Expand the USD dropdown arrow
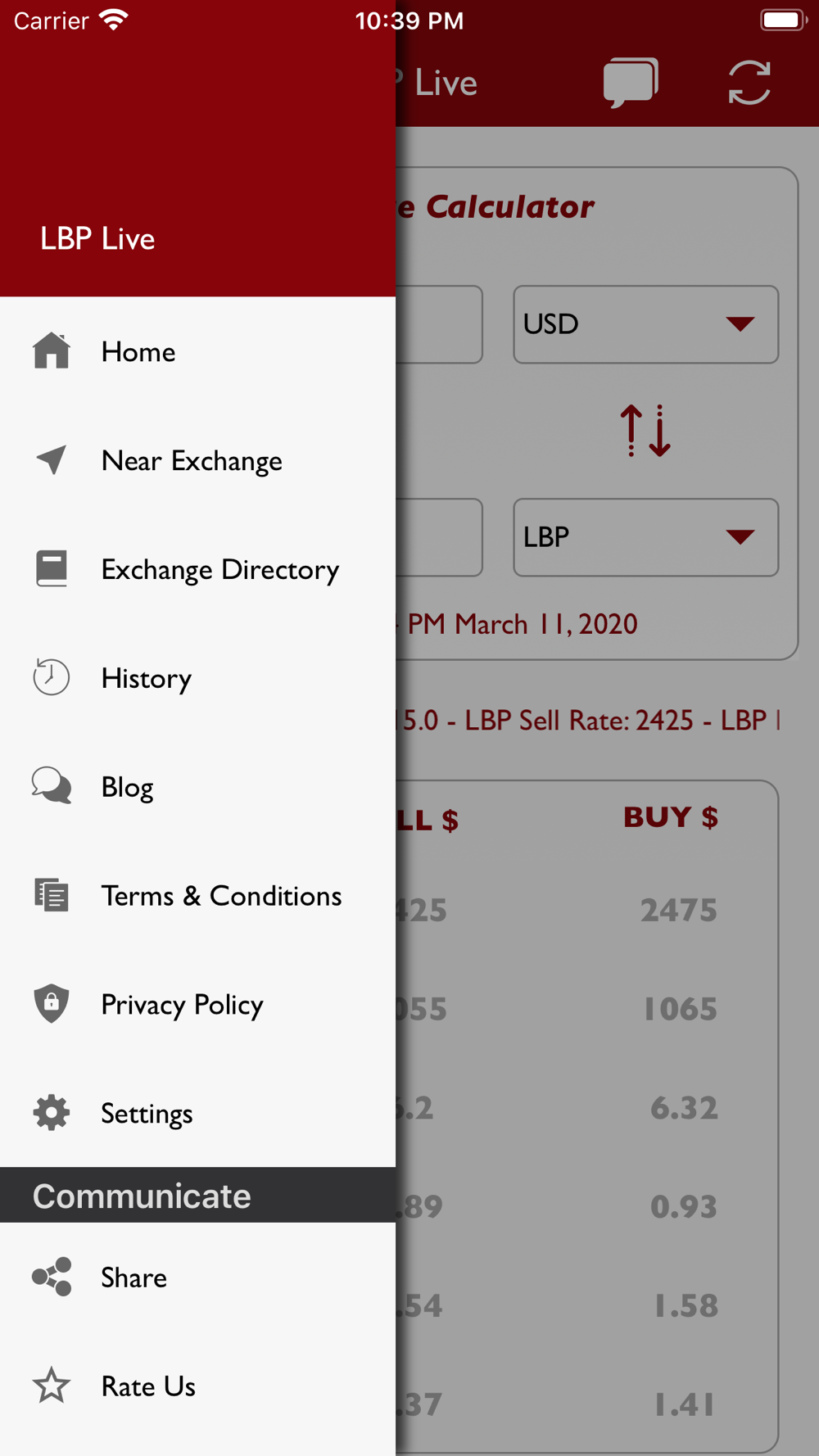Screen dimensions: 819x1456 click(740, 324)
